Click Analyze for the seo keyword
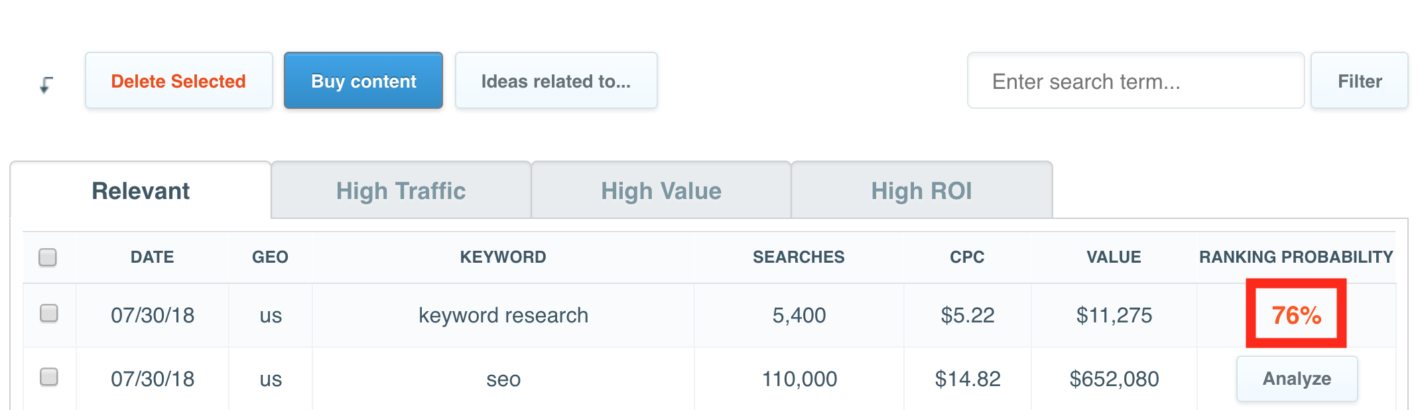 (x=1296, y=379)
